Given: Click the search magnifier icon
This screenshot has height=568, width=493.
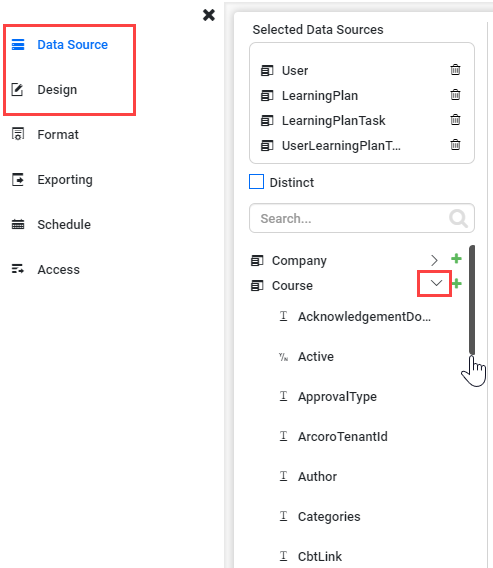Looking at the screenshot, I should click(459, 218).
